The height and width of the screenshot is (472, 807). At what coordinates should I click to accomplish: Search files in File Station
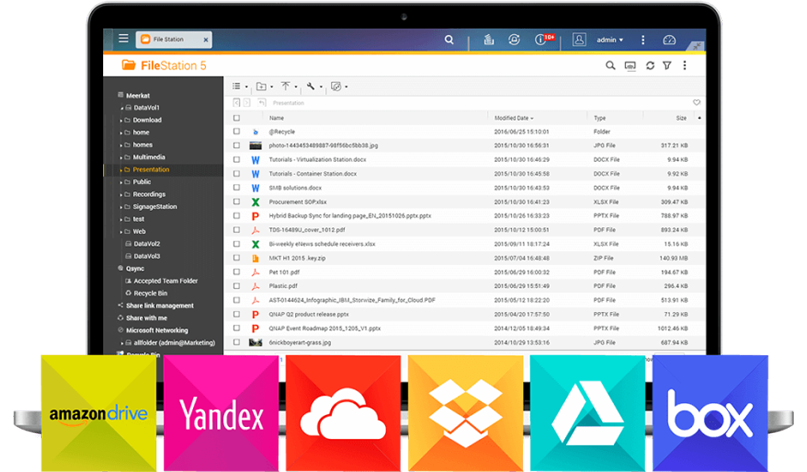click(610, 65)
